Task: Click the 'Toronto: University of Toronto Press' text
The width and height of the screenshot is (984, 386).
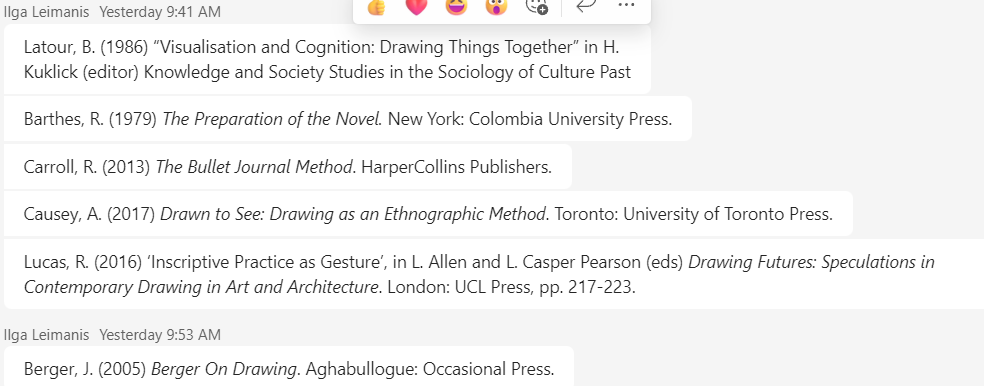Action: click(x=694, y=214)
